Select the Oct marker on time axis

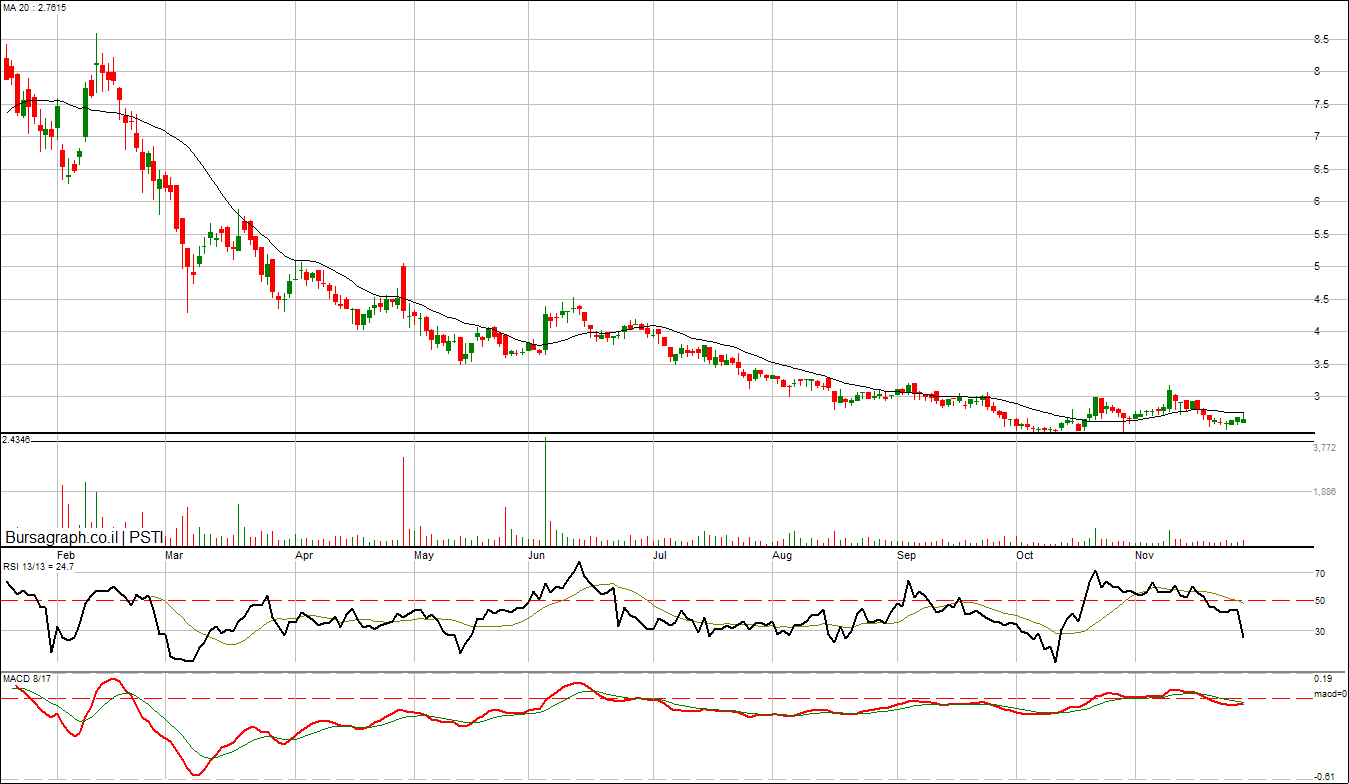[1024, 554]
